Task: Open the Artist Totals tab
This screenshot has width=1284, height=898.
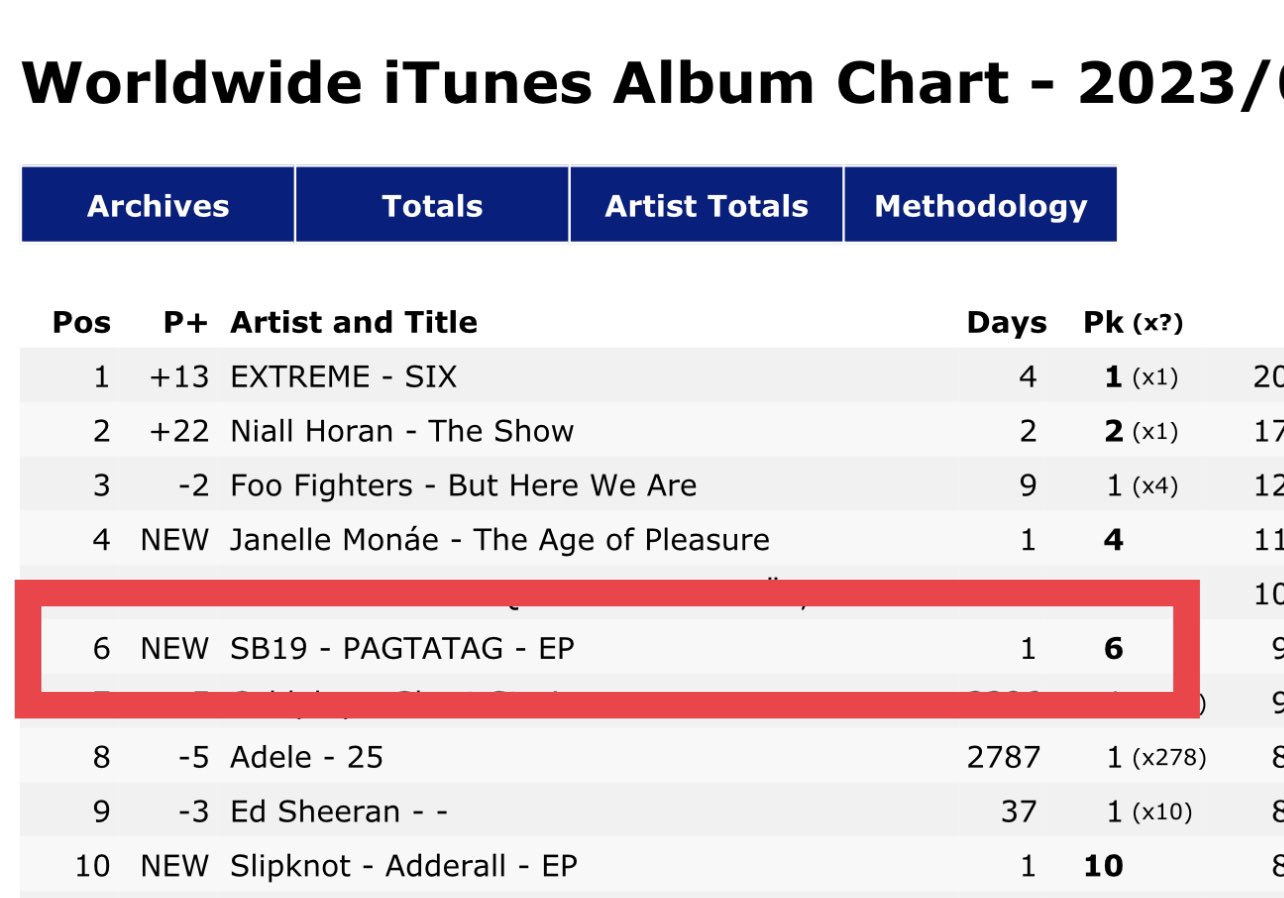Action: click(706, 205)
